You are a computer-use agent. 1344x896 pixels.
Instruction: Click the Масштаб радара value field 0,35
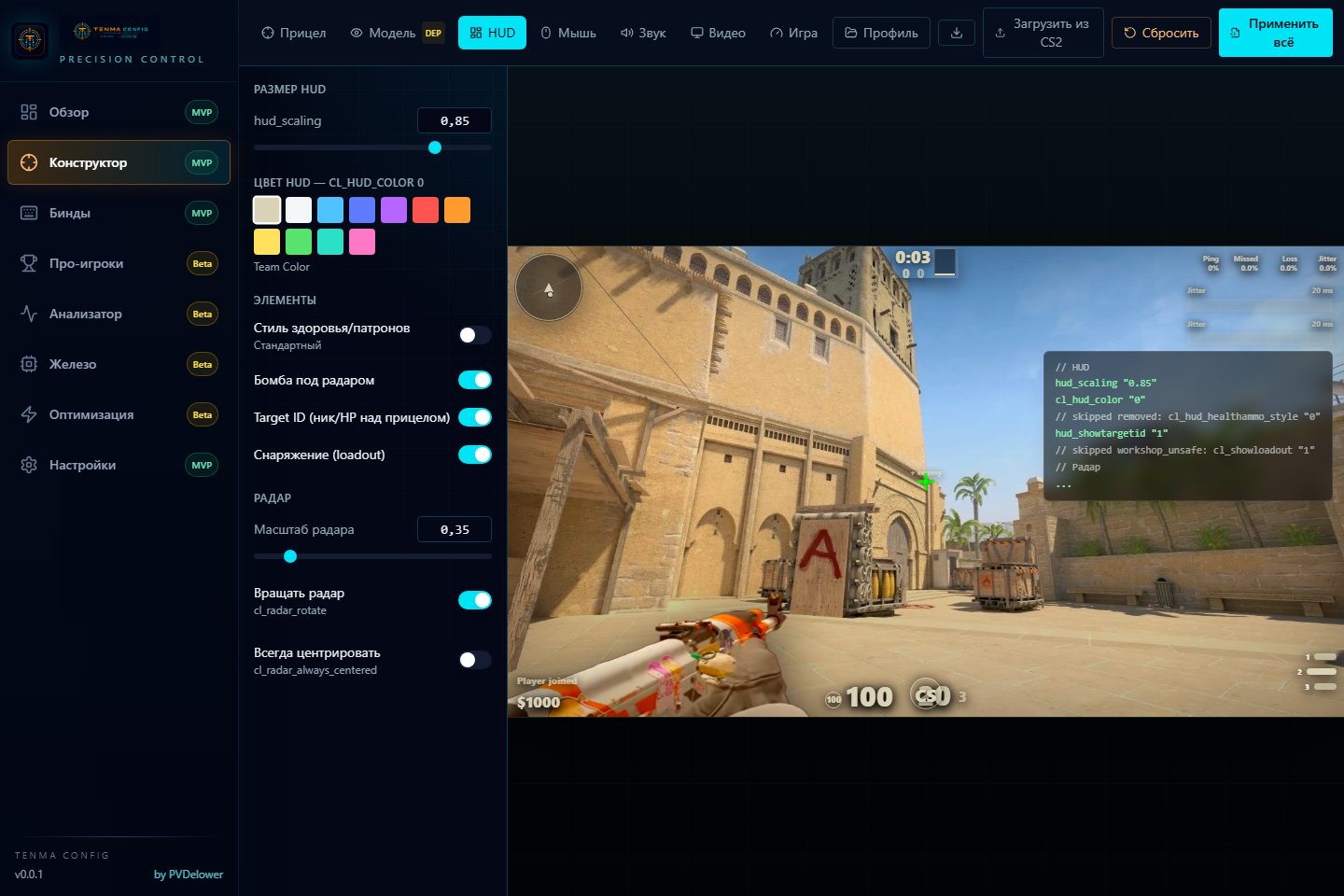[x=455, y=529]
